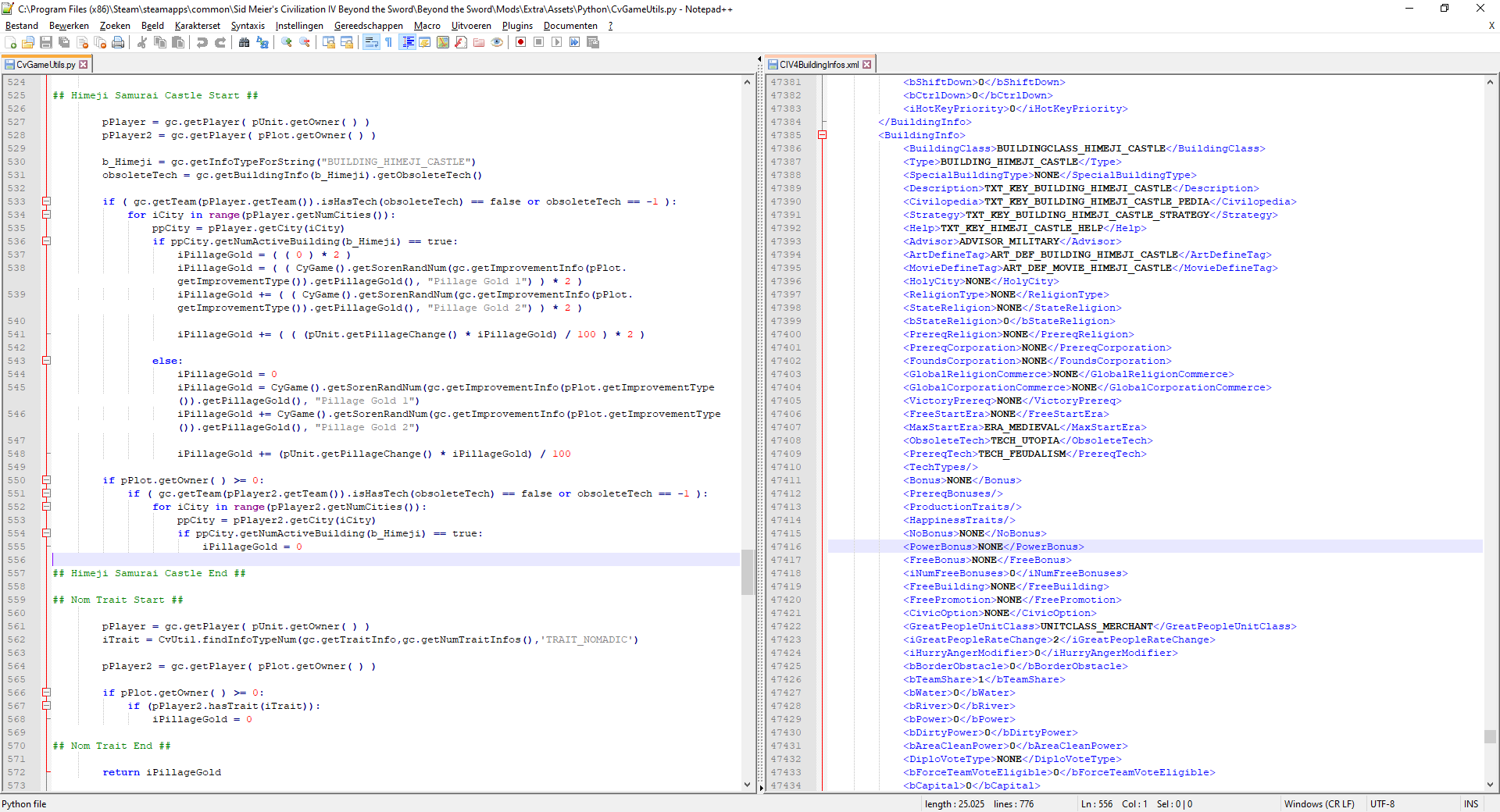The image size is (1500, 812).
Task: Open the Gereedschappen menu
Action: coord(369,26)
